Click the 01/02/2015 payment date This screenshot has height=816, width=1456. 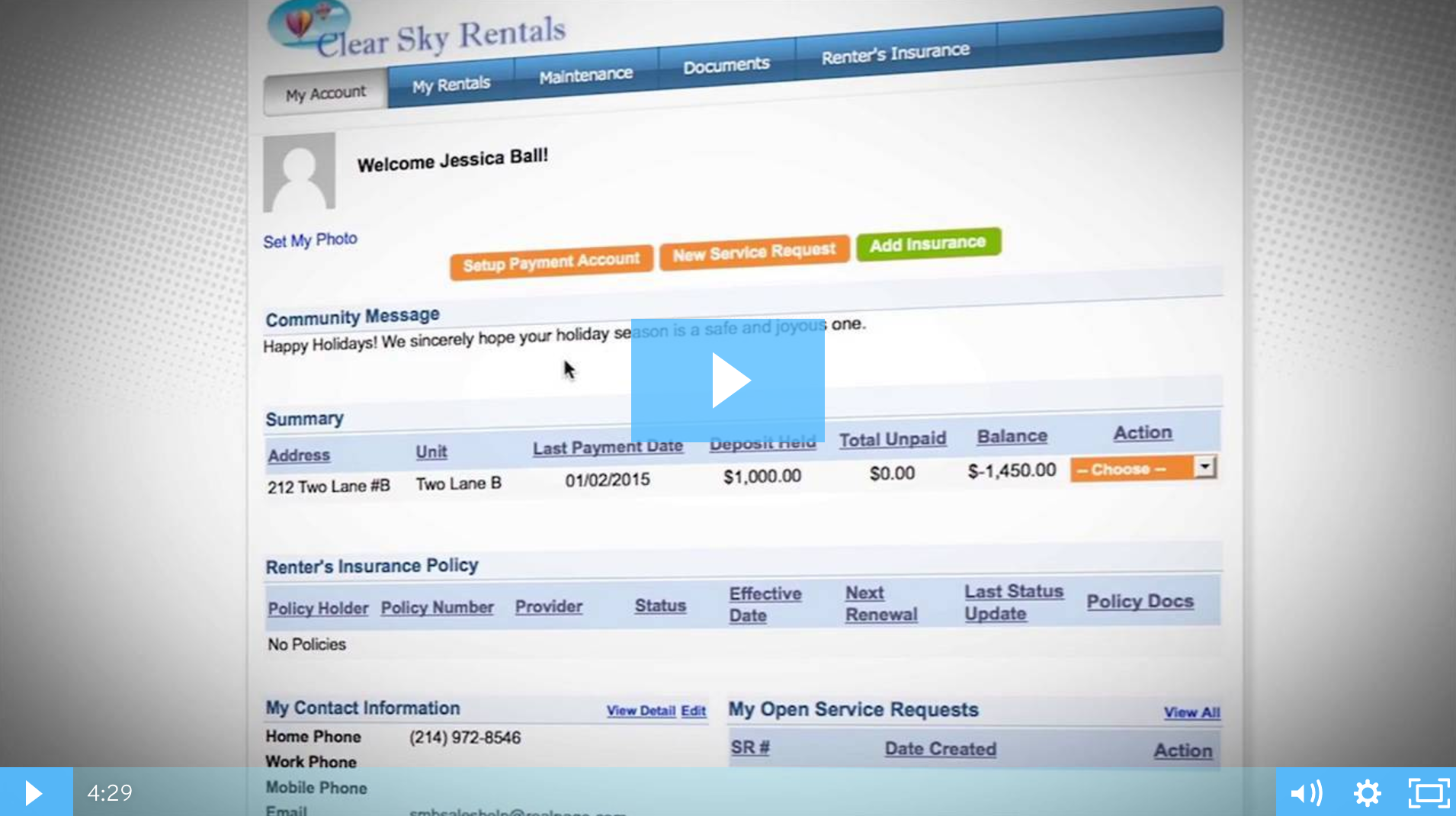point(608,480)
